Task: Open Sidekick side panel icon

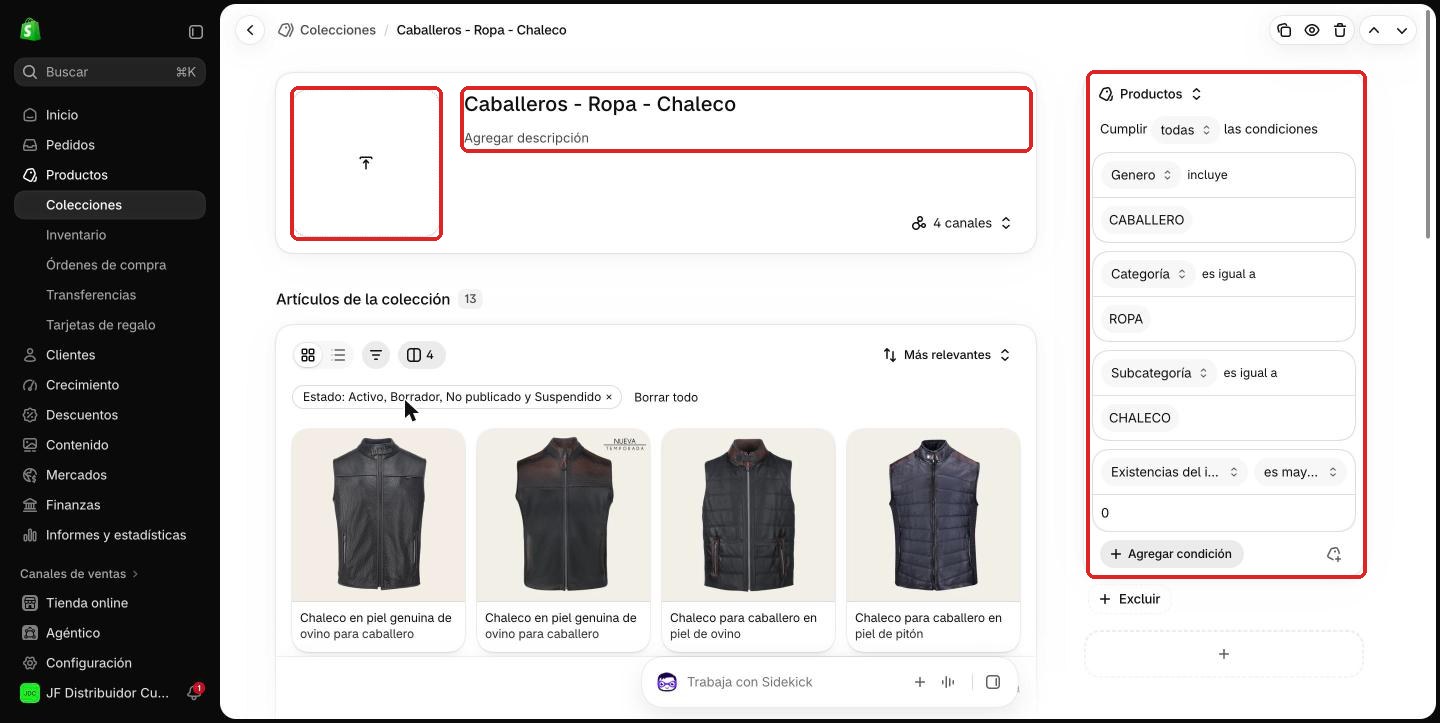Action: click(x=993, y=682)
